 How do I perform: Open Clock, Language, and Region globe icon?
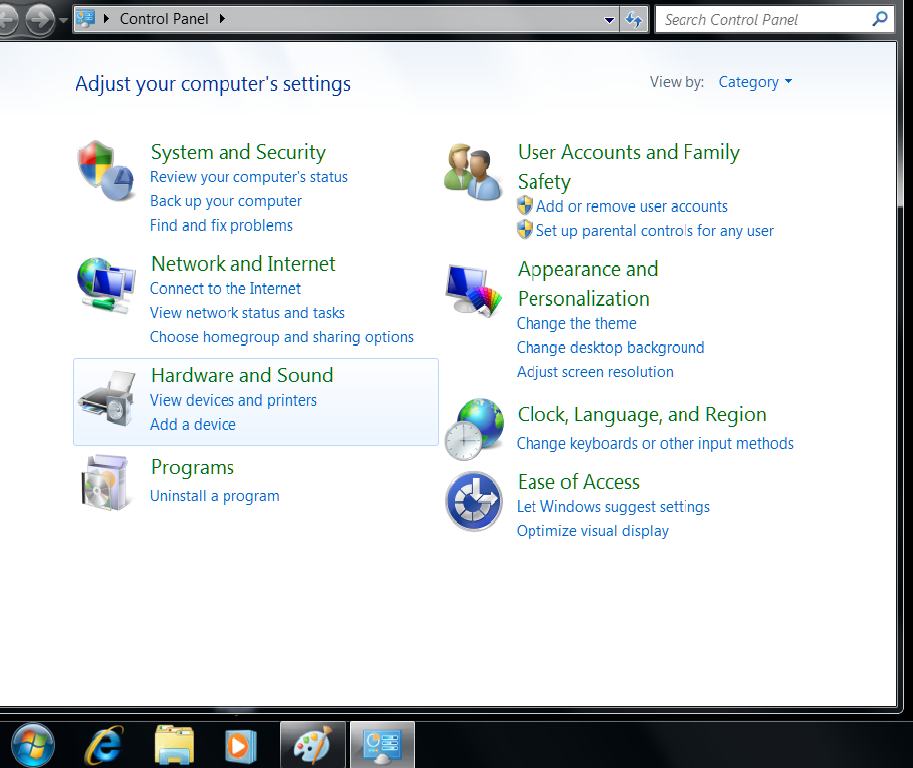(x=473, y=427)
